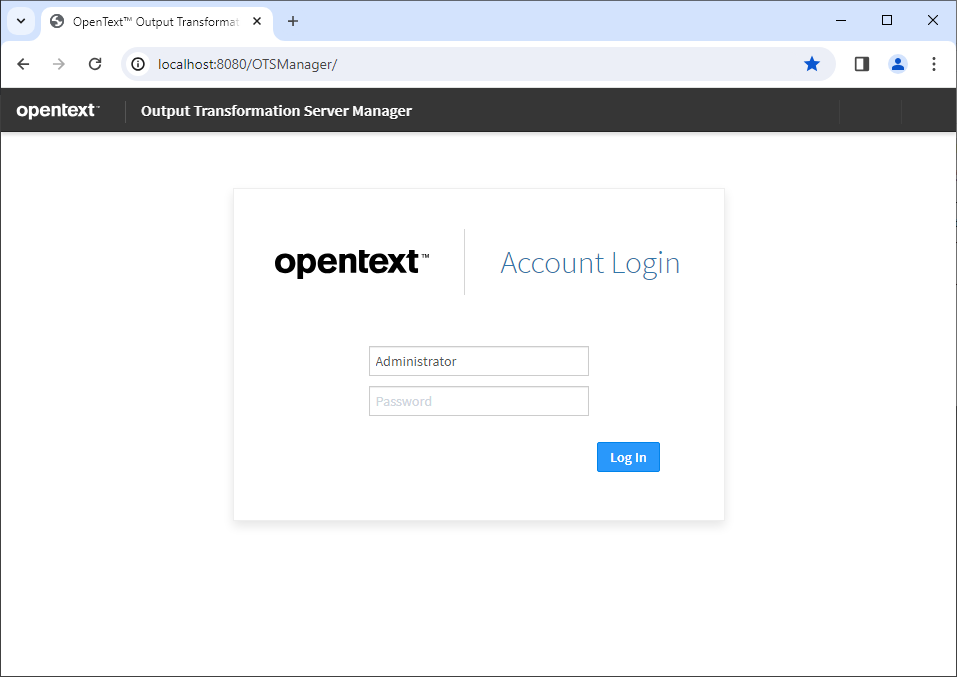Open the Chrome three-dot menu
This screenshot has width=957, height=677.
pyautogui.click(x=933, y=63)
